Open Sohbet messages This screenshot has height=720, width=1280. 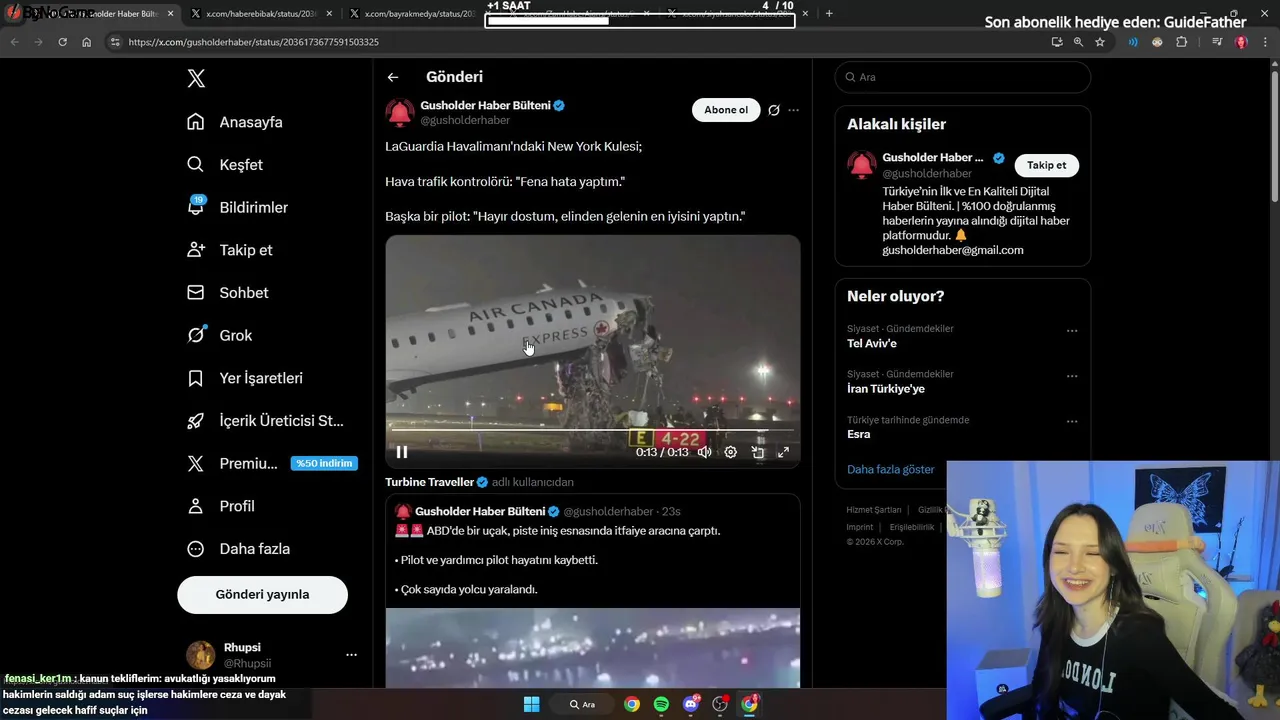[x=228, y=293]
